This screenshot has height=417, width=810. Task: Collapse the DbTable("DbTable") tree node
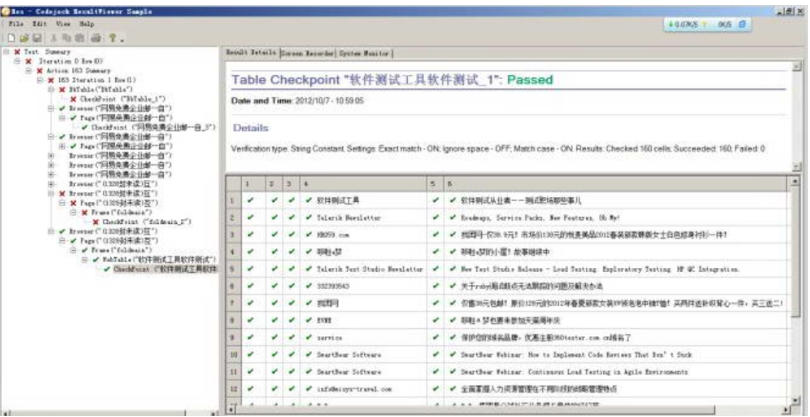pyautogui.click(x=50, y=90)
